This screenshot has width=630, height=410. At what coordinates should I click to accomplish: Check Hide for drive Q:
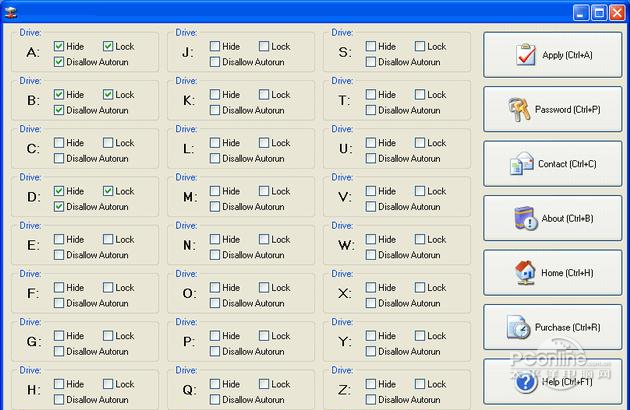tap(215, 384)
